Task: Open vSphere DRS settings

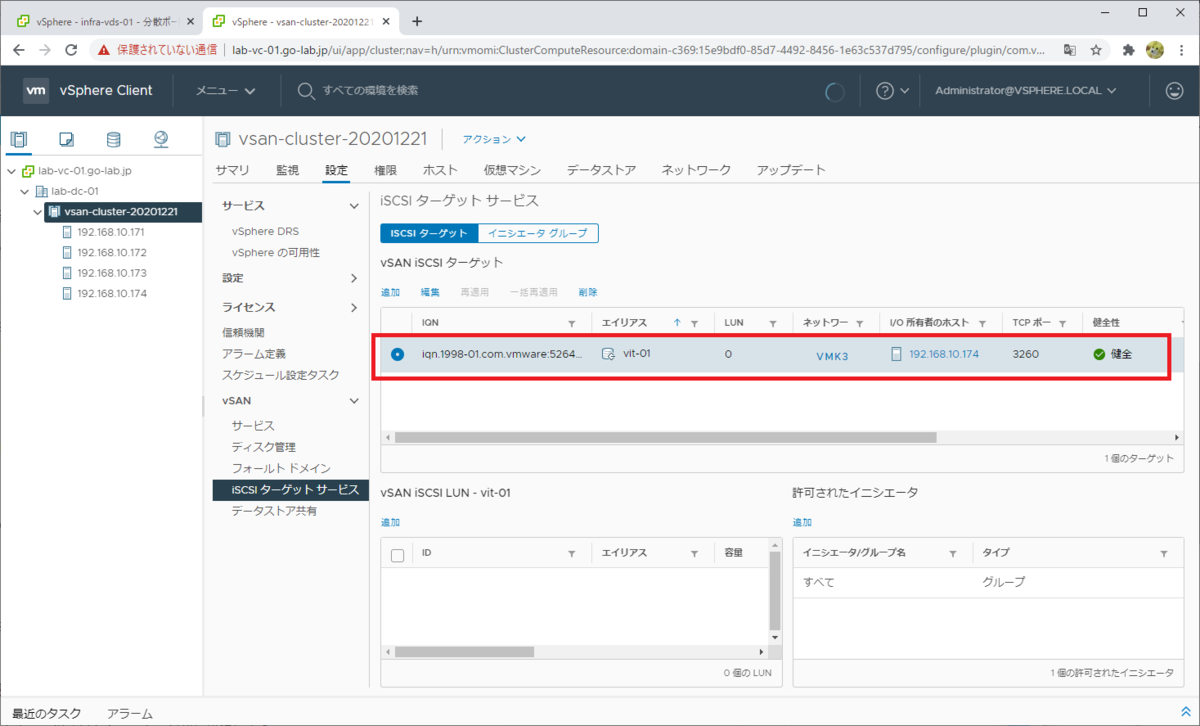Action: [265, 231]
